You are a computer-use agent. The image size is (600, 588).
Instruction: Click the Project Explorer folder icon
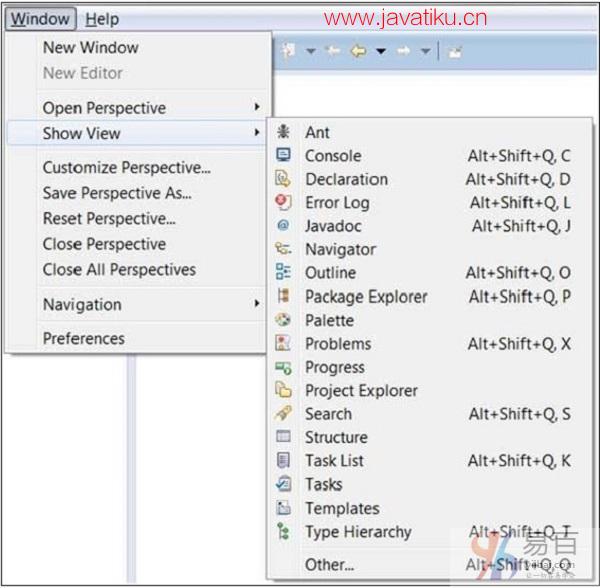pyautogui.click(x=284, y=390)
